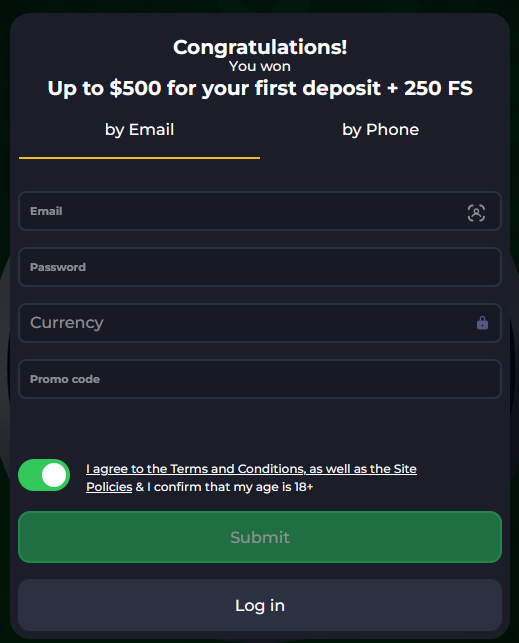Click the age 18+ confirmation text
Screen dimensions: 519x643
(230, 487)
